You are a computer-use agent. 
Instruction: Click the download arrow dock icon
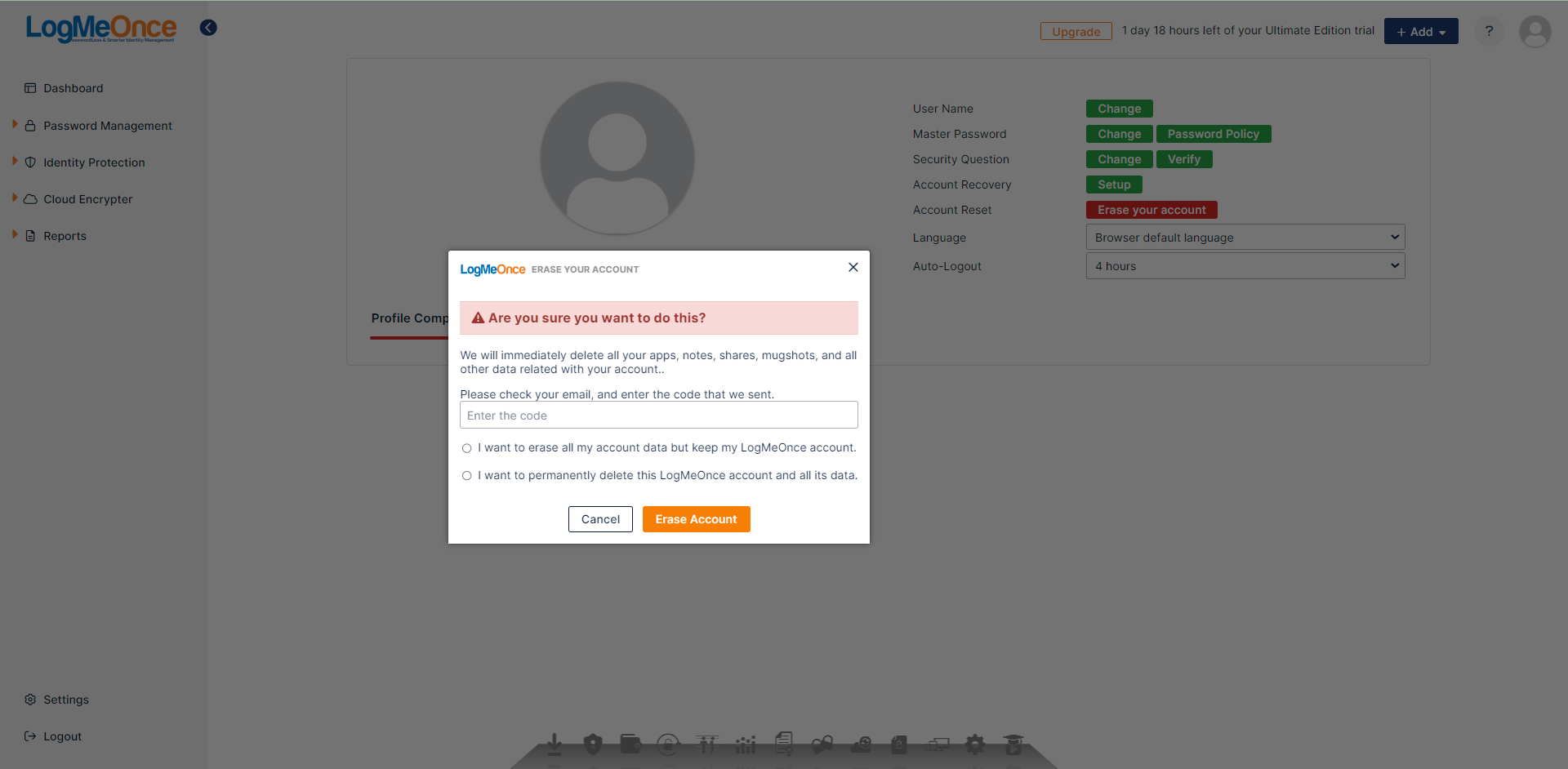point(554,744)
